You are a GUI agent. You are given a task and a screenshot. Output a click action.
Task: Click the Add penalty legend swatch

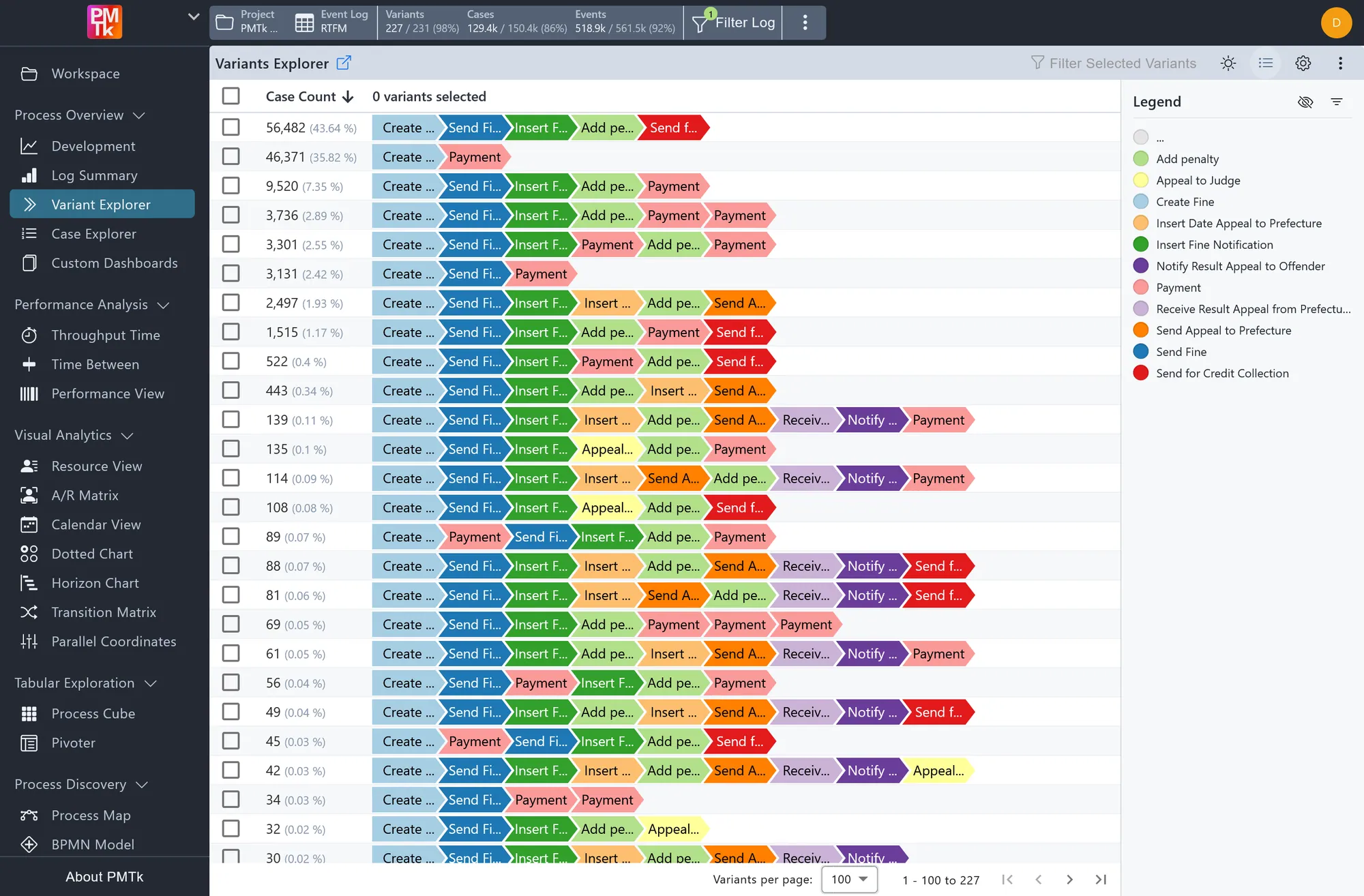pyautogui.click(x=1141, y=159)
